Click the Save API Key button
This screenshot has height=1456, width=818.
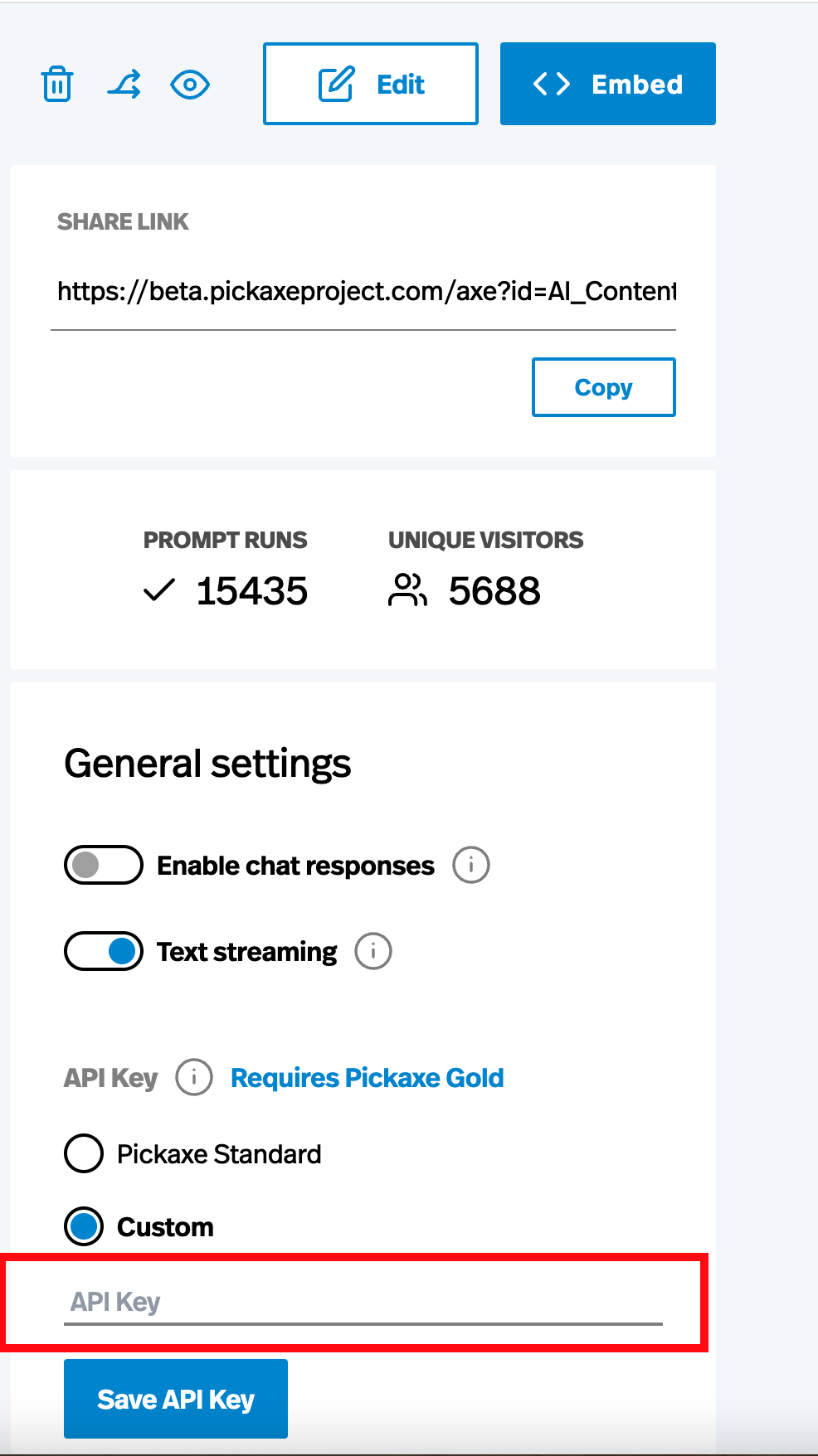[x=176, y=1399]
